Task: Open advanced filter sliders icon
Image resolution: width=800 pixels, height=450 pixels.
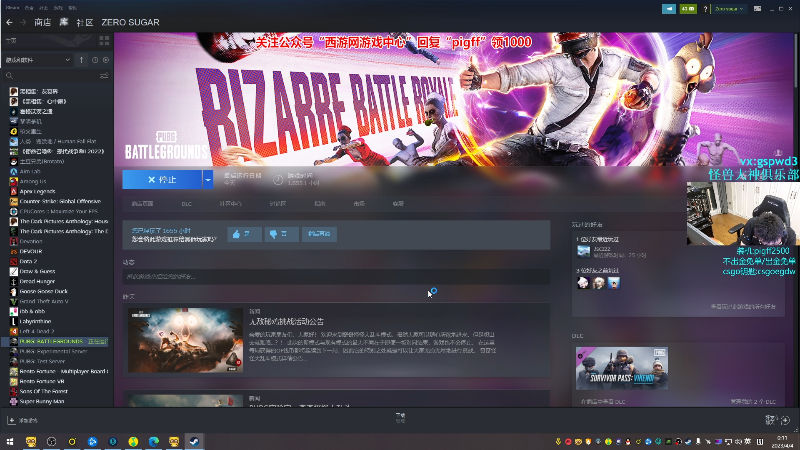Action: point(104,76)
